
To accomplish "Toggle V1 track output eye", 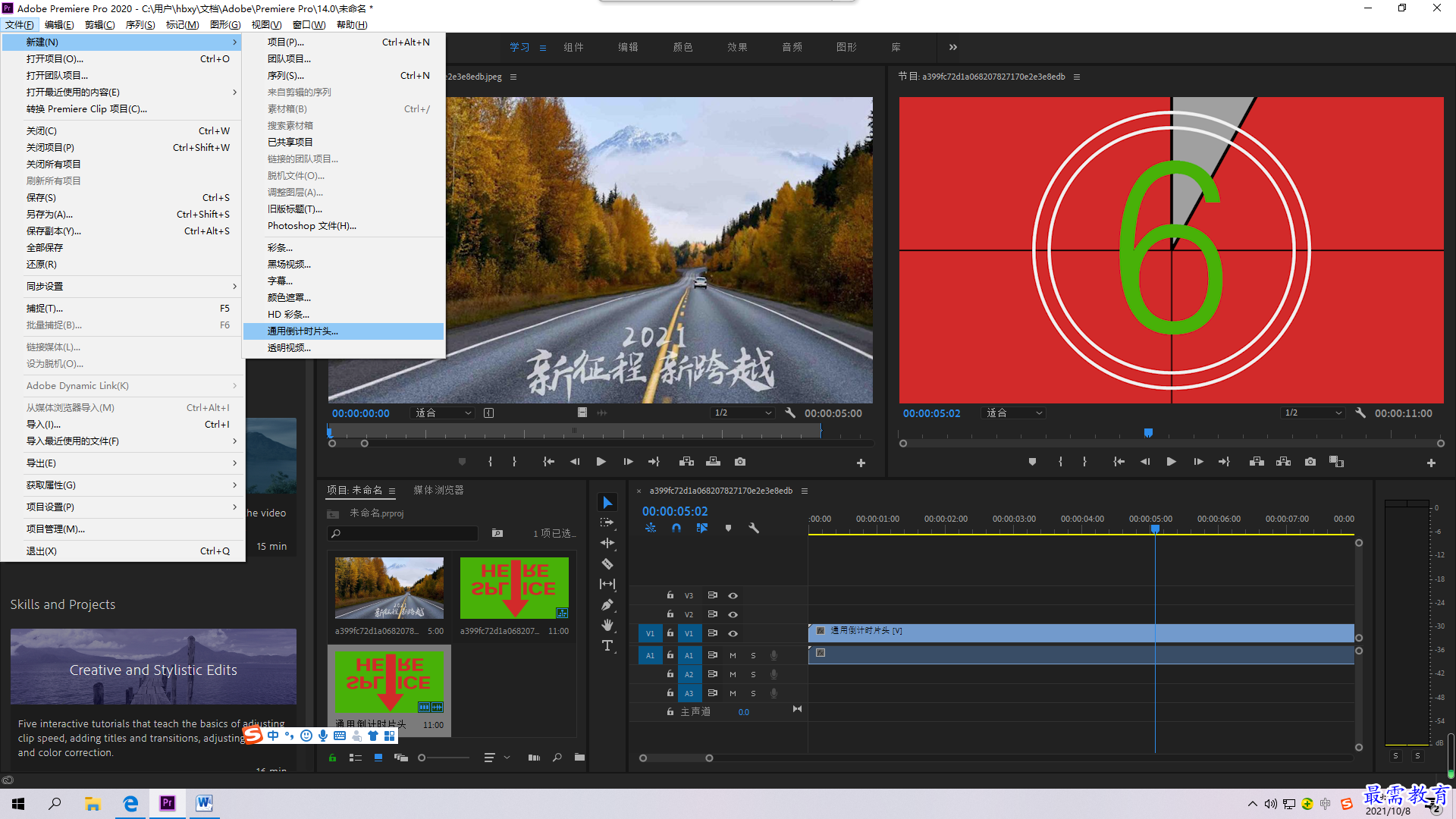I will 733,633.
